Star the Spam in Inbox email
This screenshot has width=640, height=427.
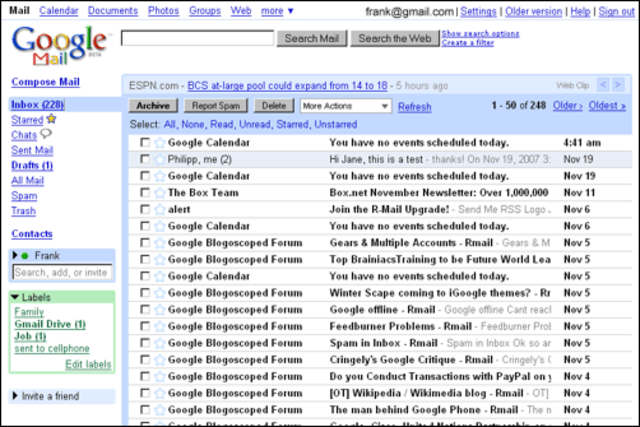click(160, 343)
